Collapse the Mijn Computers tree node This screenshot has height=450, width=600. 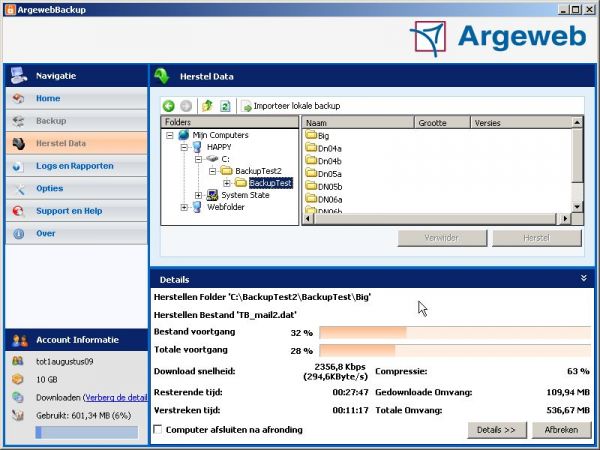pyautogui.click(x=170, y=135)
